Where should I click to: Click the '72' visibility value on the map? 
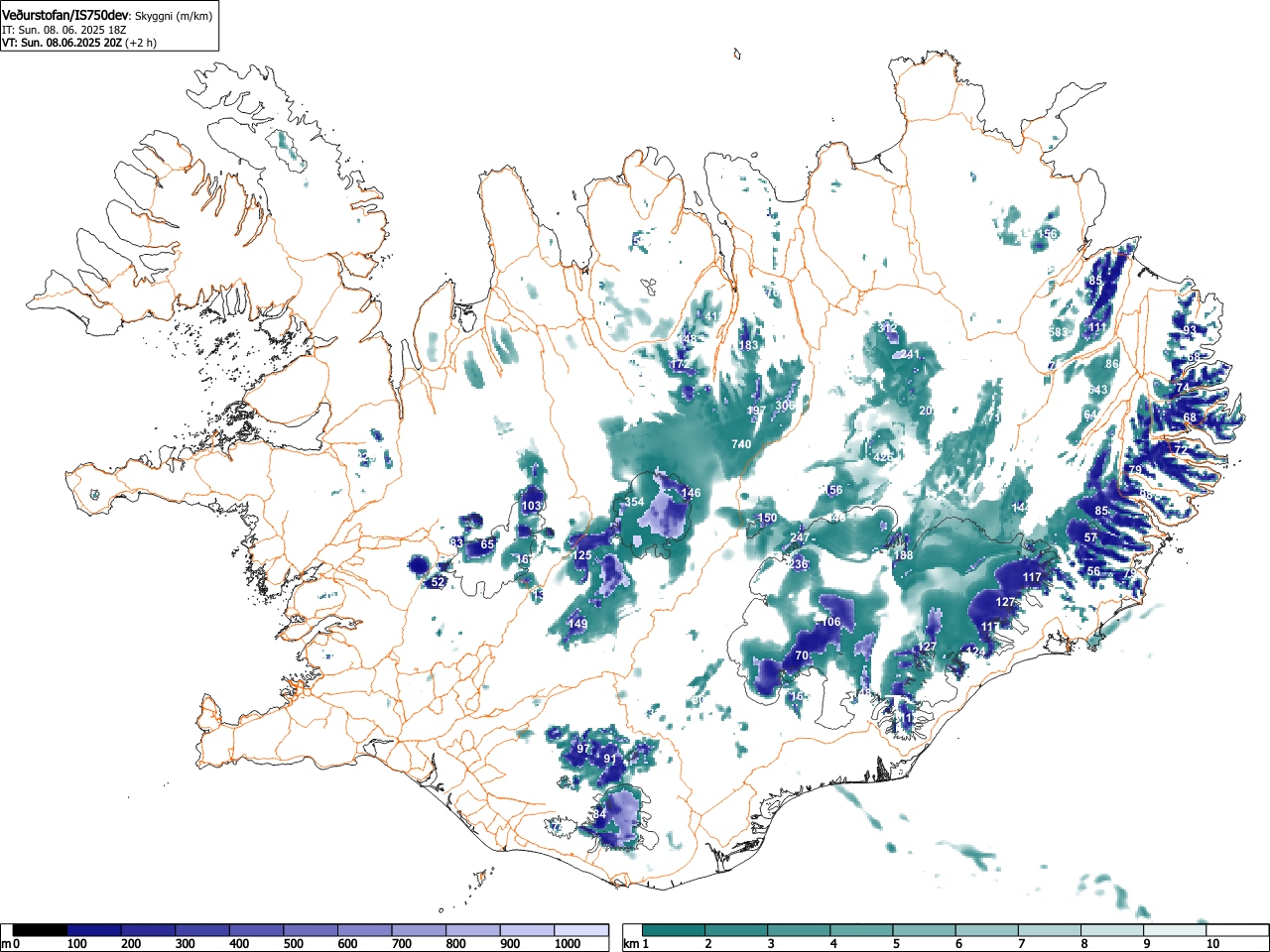tap(1181, 450)
